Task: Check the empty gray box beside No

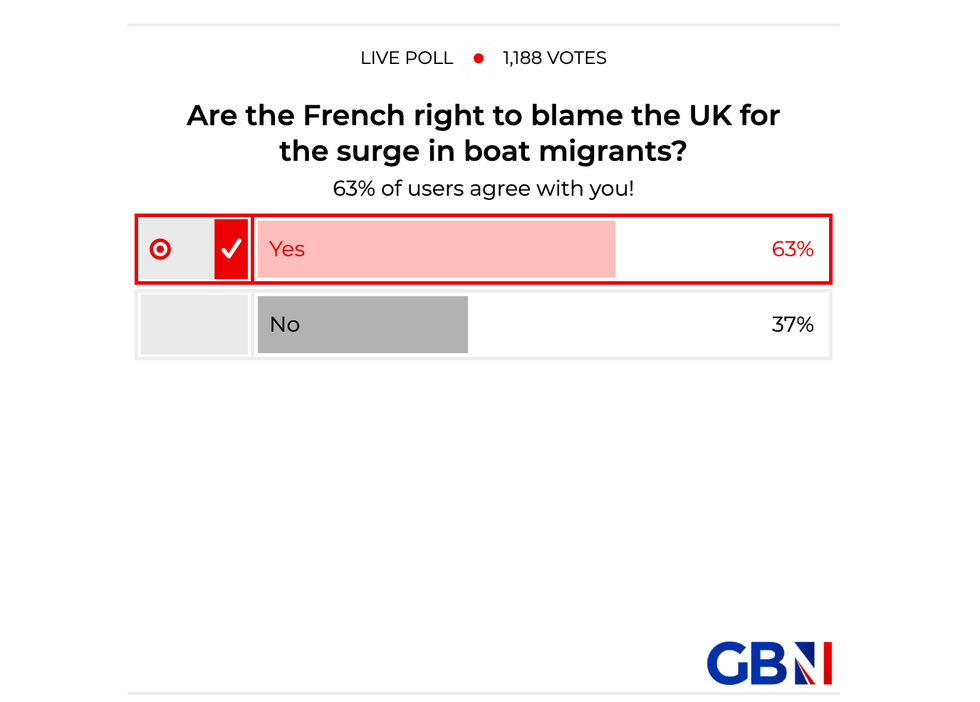Action: 194,325
